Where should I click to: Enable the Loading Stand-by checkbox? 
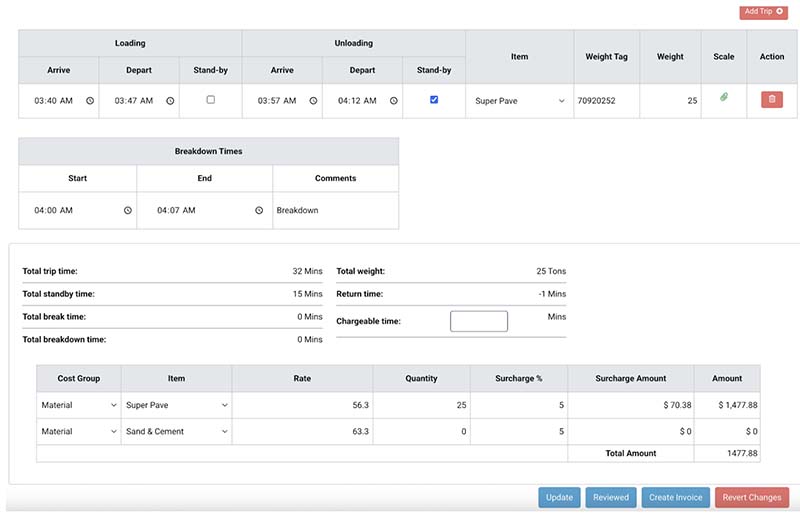(x=211, y=100)
